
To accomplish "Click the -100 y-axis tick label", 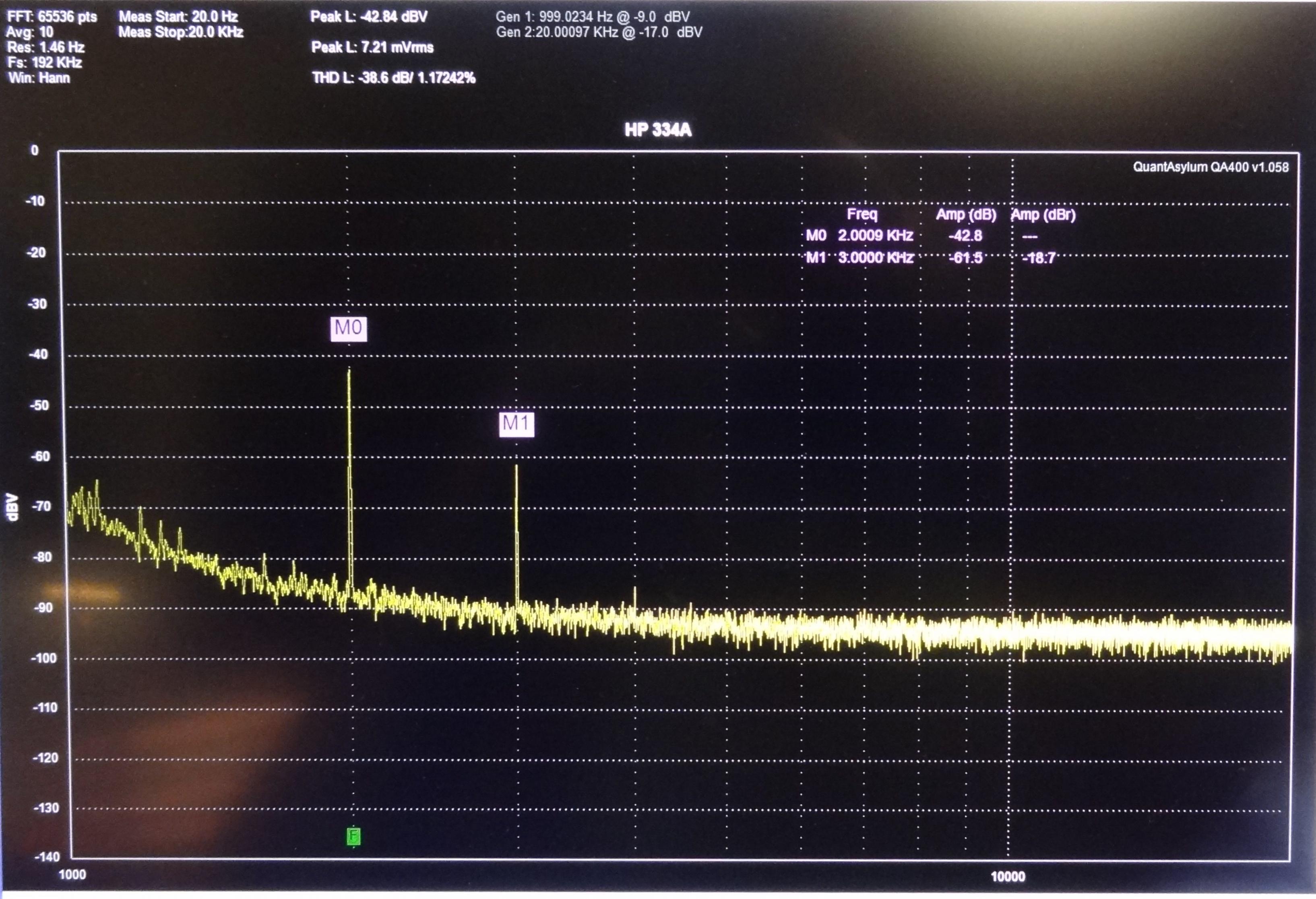I will tap(44, 658).
